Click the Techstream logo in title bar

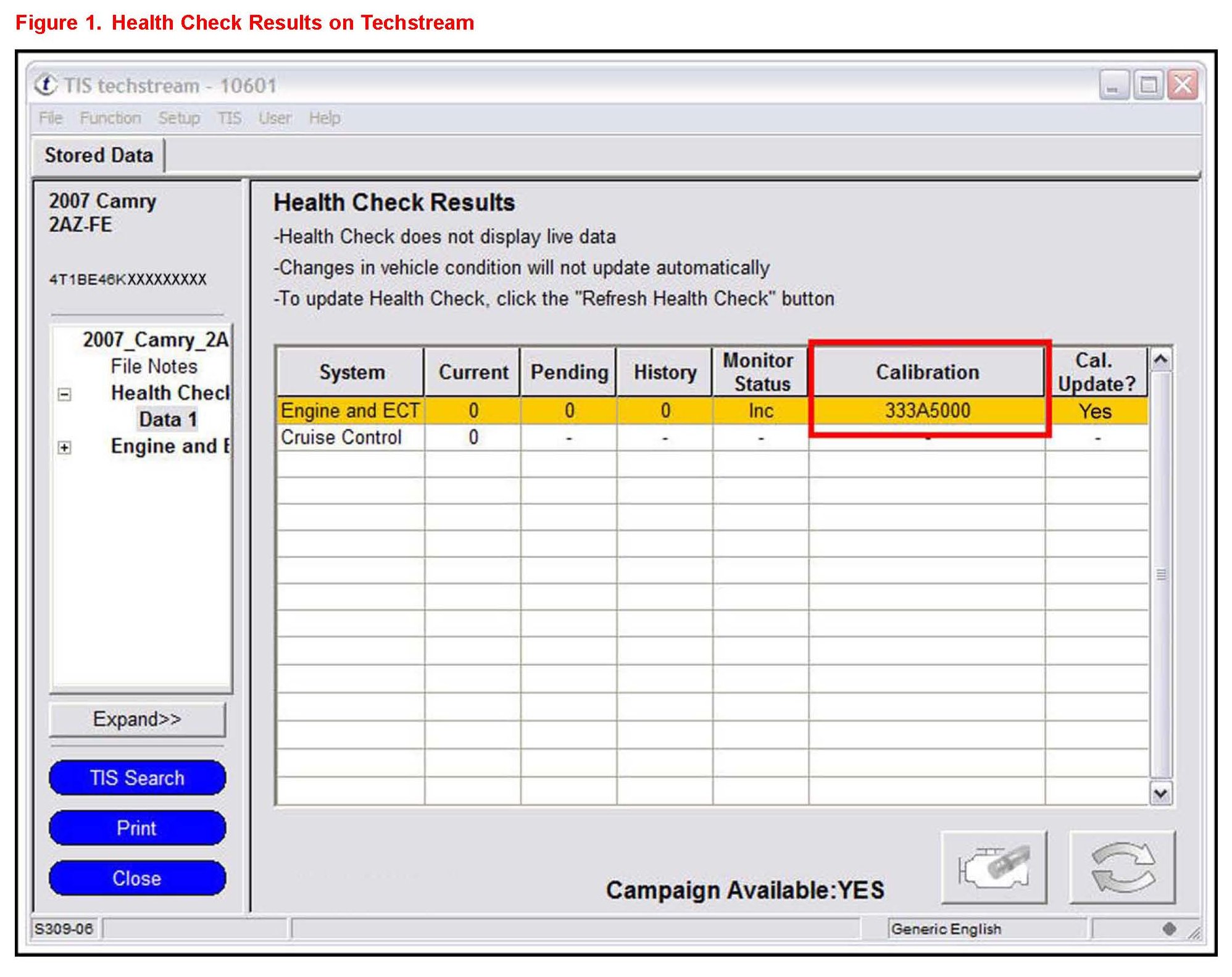(x=46, y=85)
